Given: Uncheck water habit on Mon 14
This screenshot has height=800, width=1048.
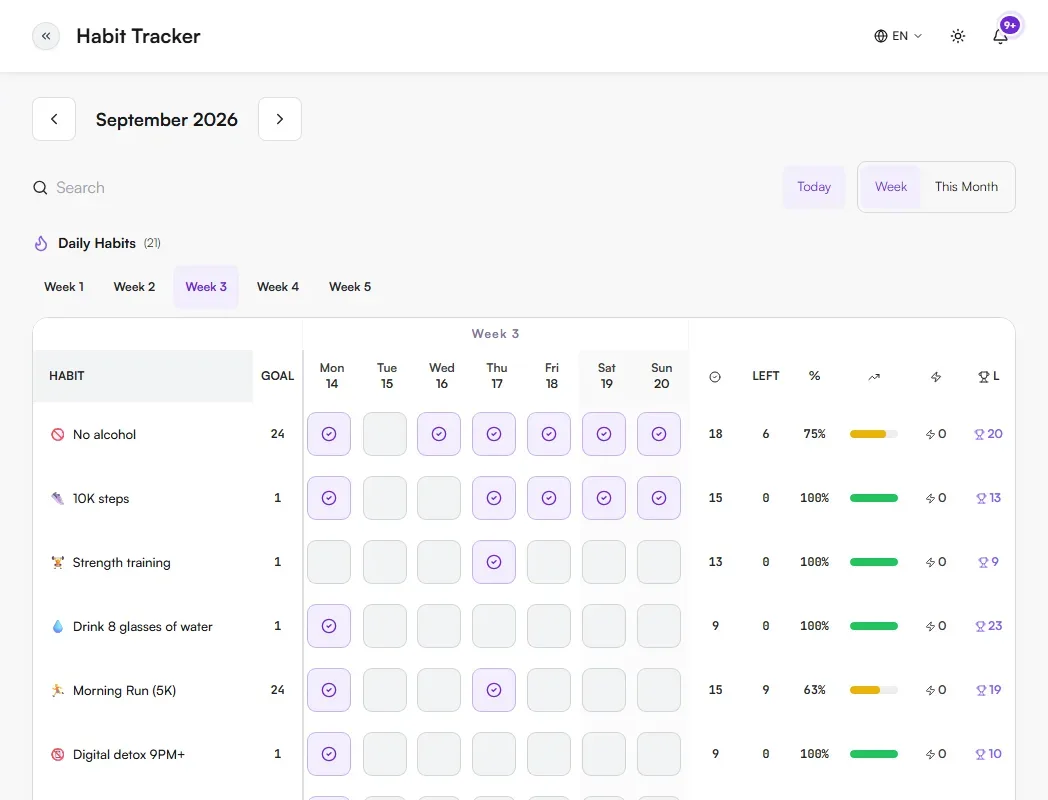Looking at the screenshot, I should click(329, 626).
